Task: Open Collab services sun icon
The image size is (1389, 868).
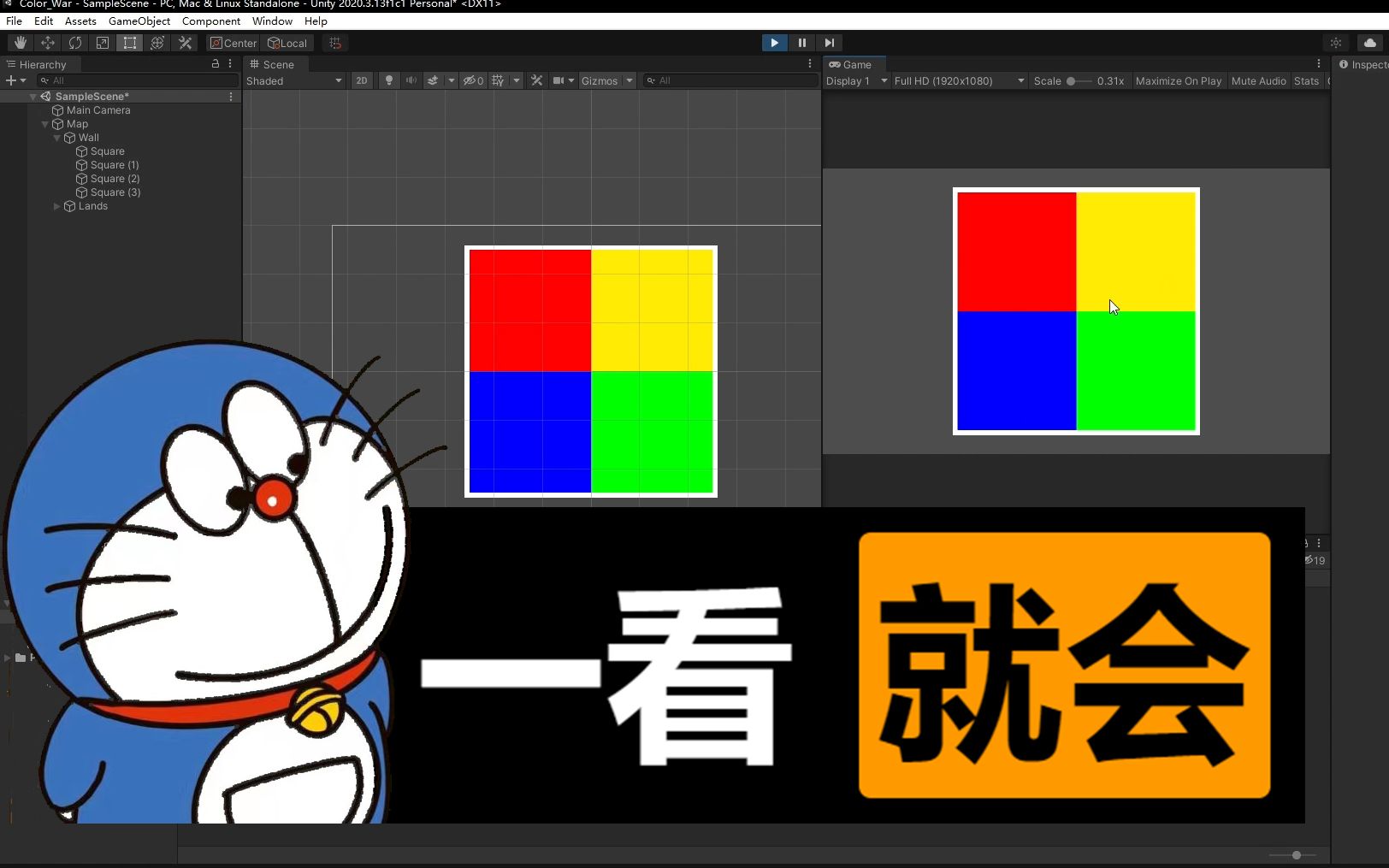Action: tap(1336, 43)
